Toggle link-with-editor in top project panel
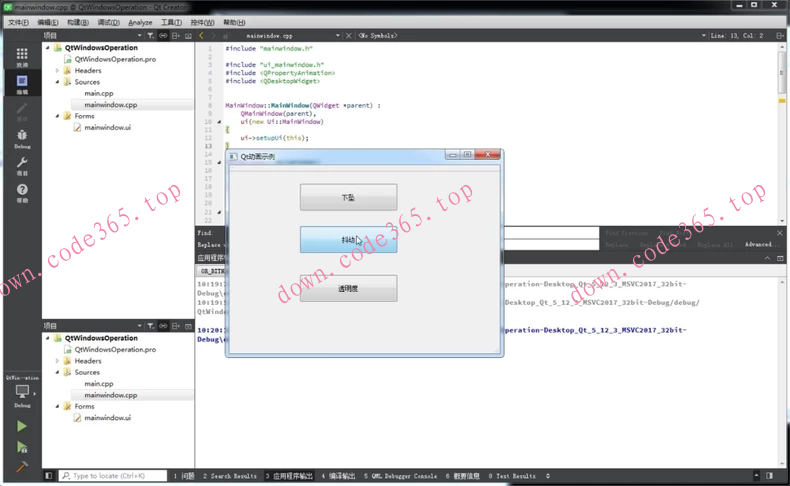Screen dimensions: 790x486 pyautogui.click(x=163, y=36)
